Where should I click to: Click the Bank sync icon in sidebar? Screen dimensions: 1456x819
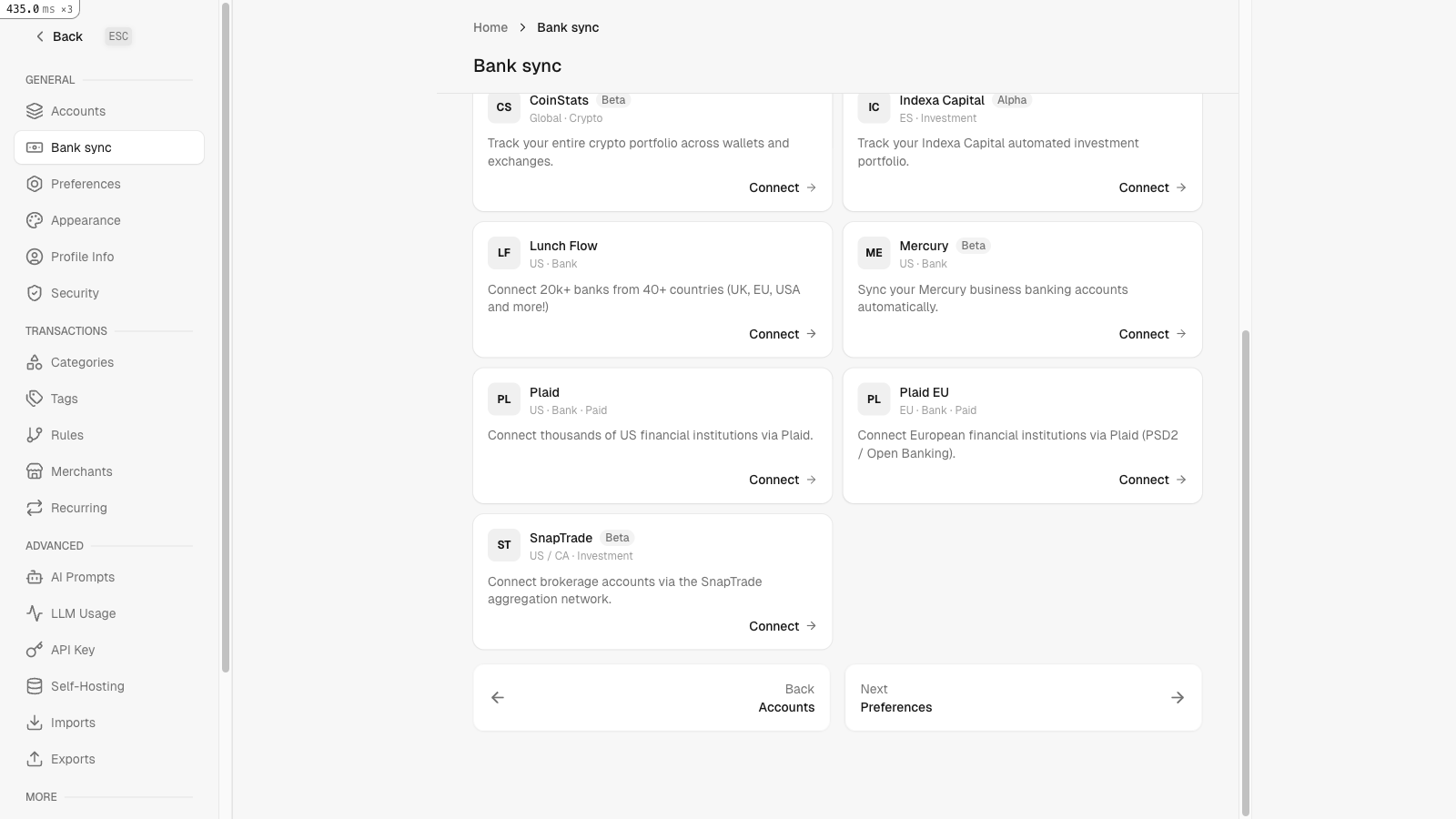tap(35, 147)
